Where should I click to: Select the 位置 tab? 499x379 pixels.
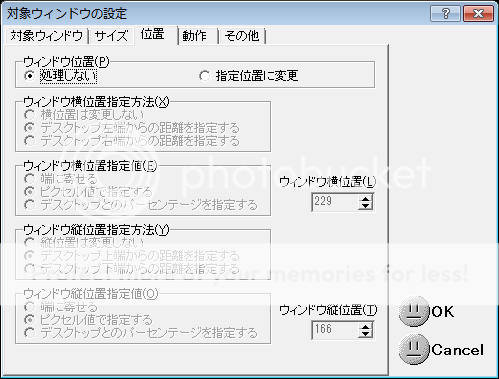pos(155,35)
